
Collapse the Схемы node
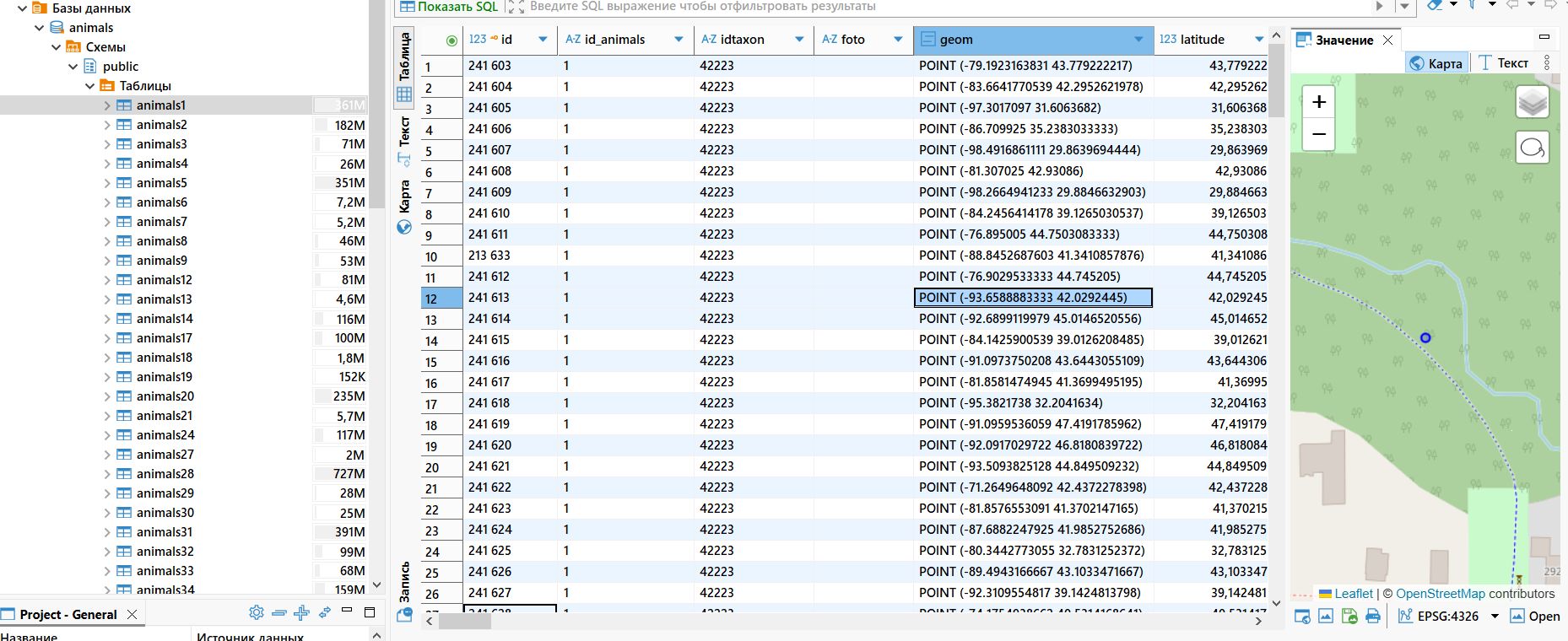coord(57,47)
